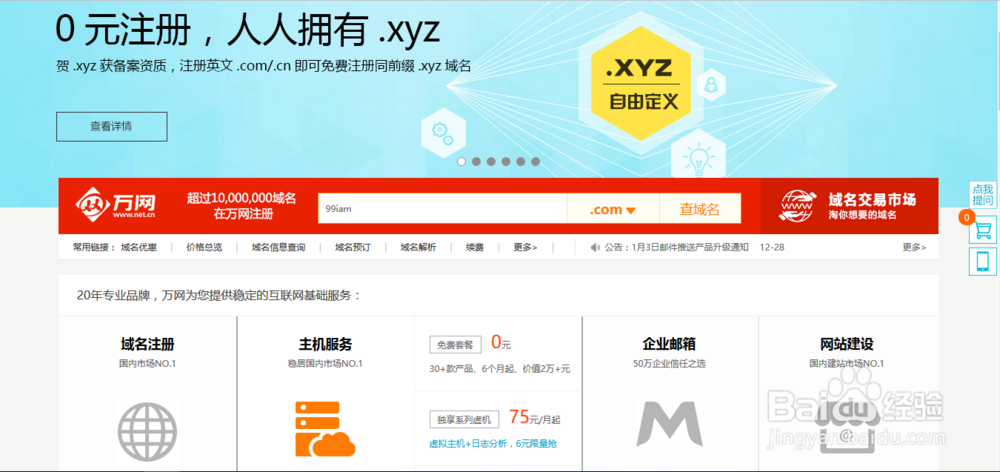Open the 域名优惠 link

coord(139,247)
